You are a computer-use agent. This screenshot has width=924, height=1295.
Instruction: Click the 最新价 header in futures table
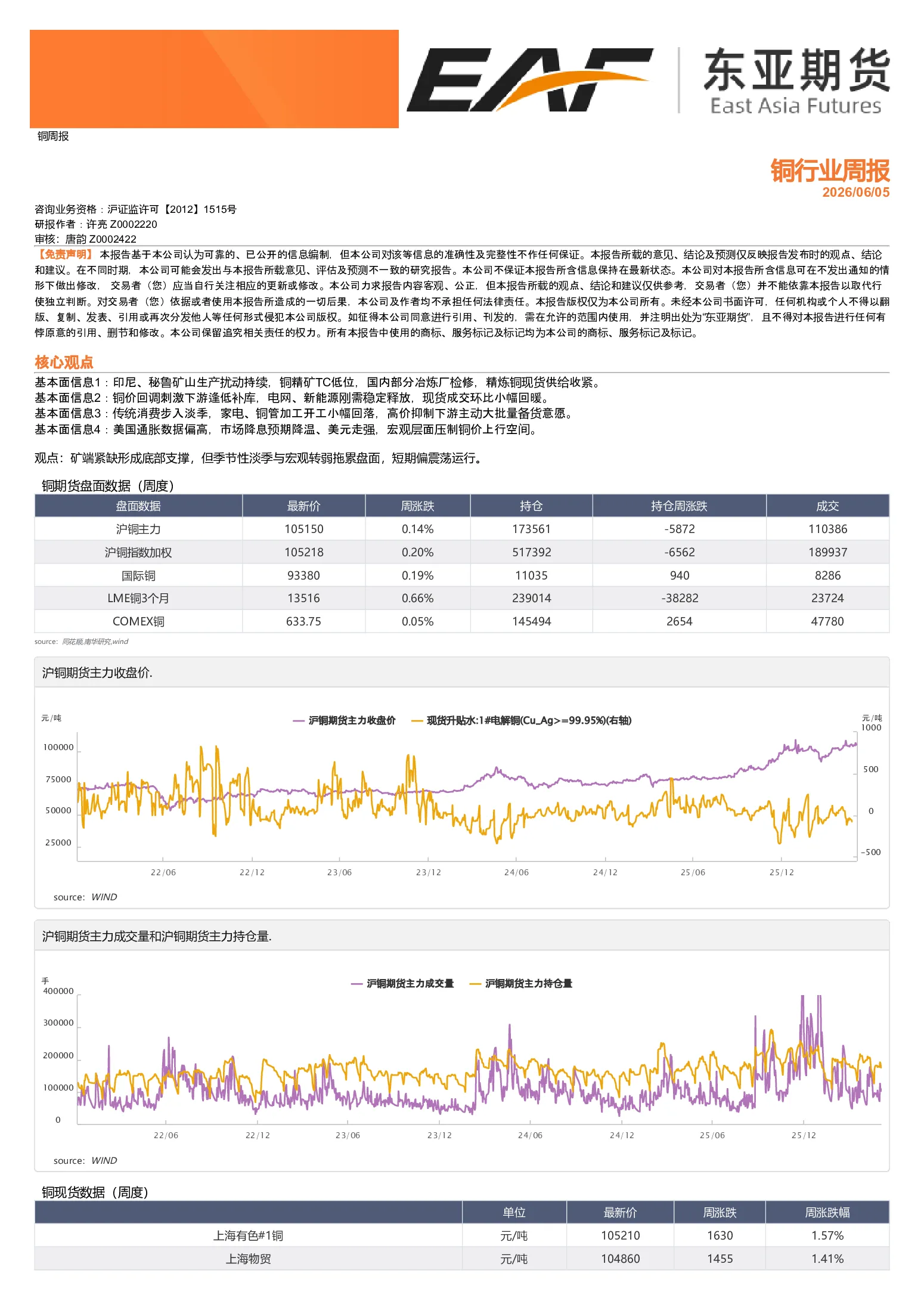[x=304, y=506]
